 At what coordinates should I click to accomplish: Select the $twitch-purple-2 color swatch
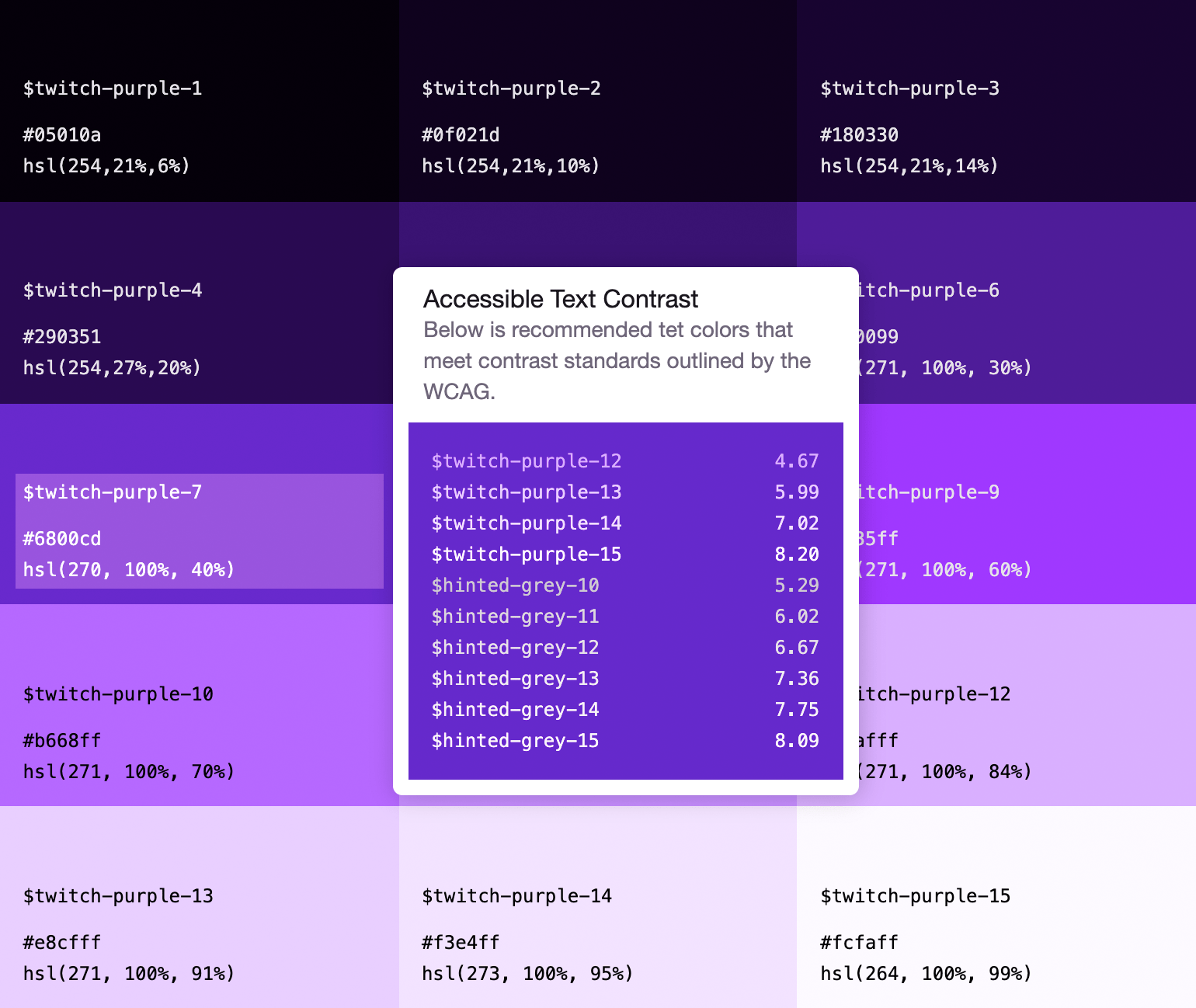click(598, 101)
